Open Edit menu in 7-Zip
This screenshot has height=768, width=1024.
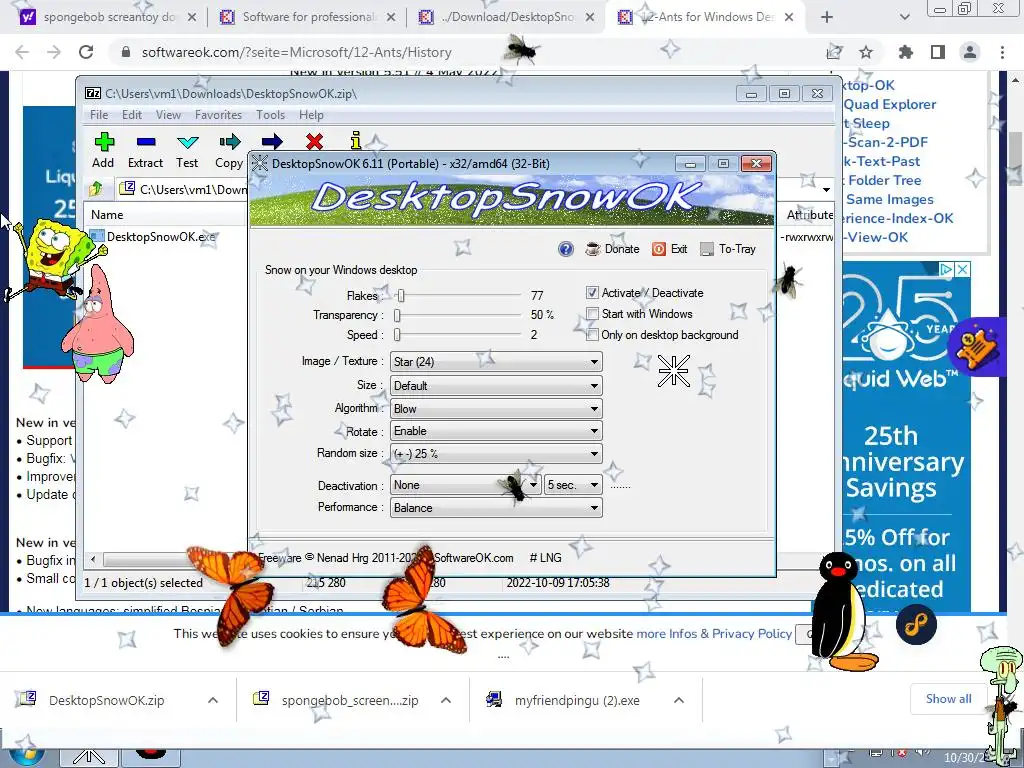tap(132, 115)
